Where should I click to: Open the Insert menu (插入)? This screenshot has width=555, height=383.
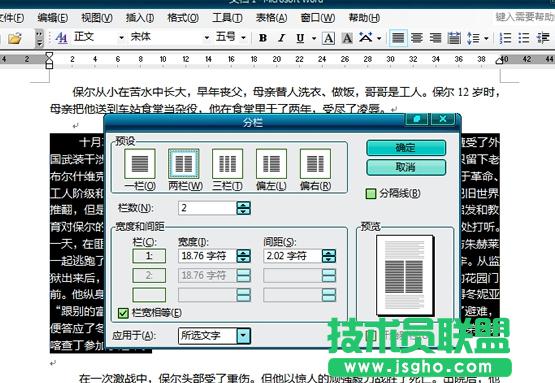140,17
